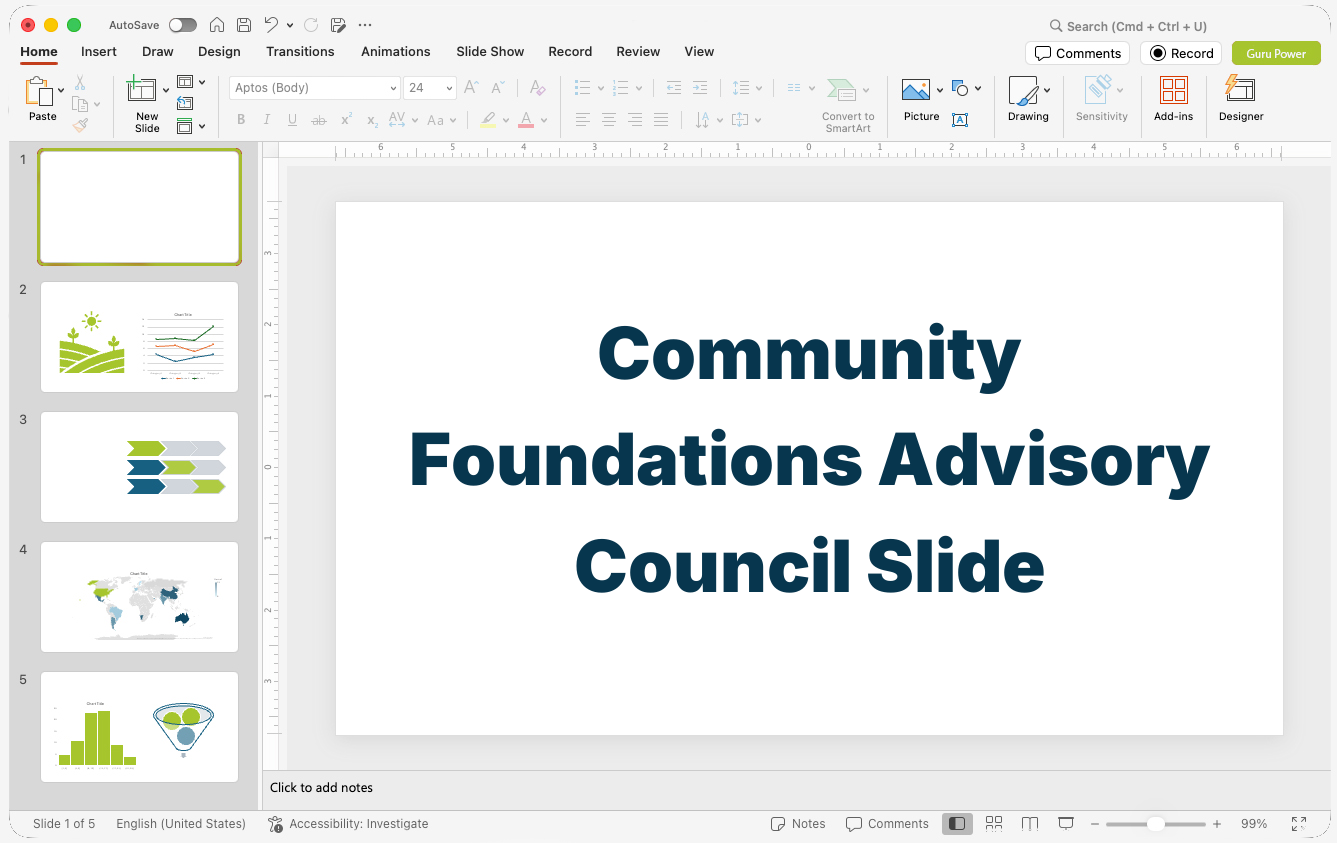The image size is (1337, 843).
Task: Click the Record button with circle icon
Action: coord(1181,53)
